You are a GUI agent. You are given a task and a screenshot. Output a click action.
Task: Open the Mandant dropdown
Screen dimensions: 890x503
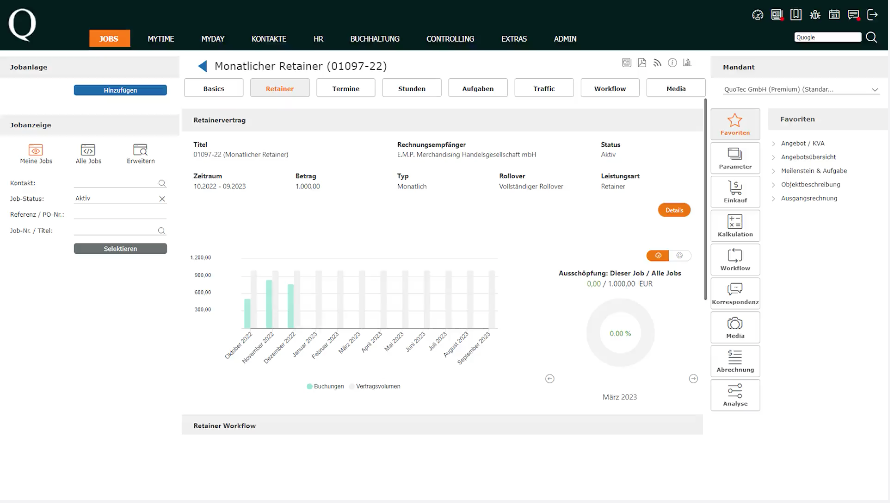[800, 89]
